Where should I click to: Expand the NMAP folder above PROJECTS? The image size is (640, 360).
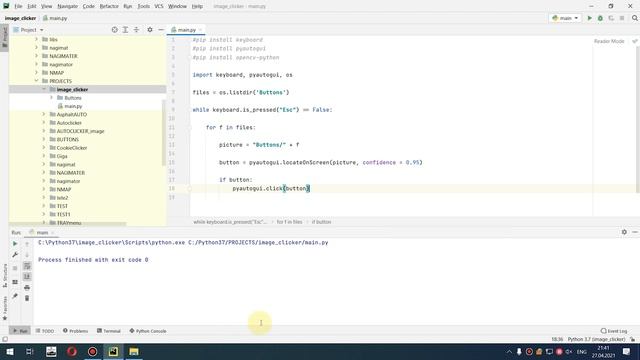36,73
